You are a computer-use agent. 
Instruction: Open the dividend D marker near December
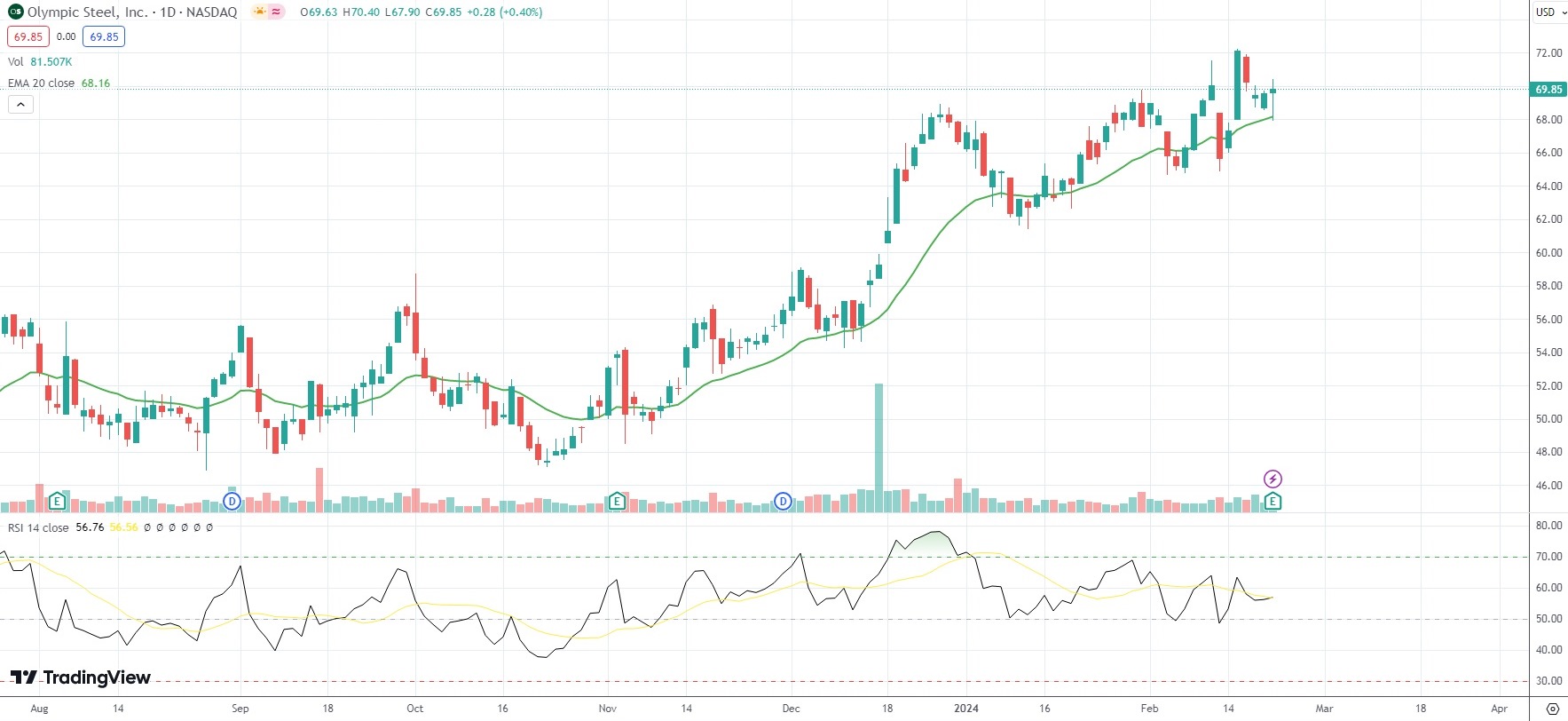tap(783, 502)
